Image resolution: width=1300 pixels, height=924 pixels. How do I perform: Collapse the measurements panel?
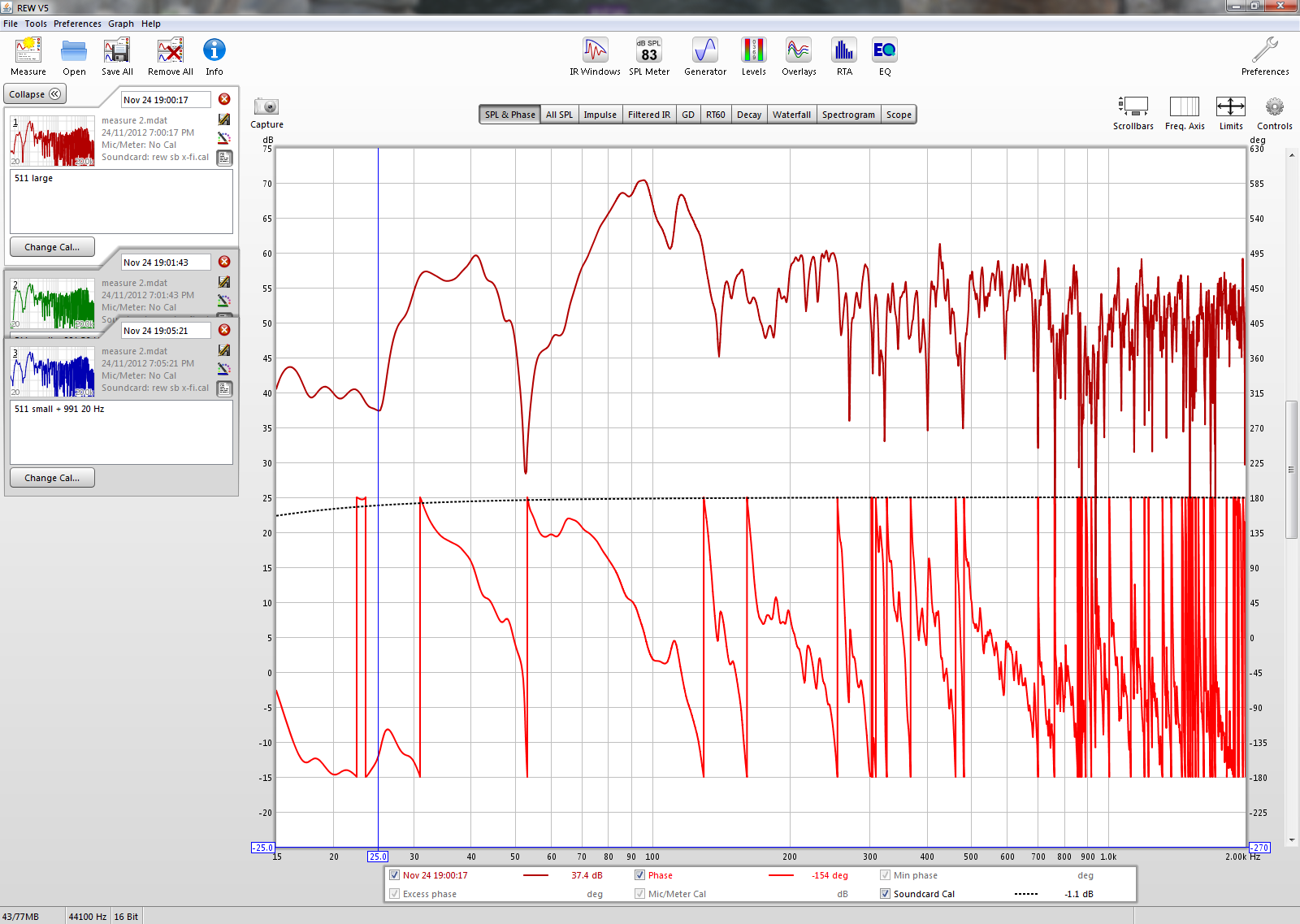coord(35,94)
